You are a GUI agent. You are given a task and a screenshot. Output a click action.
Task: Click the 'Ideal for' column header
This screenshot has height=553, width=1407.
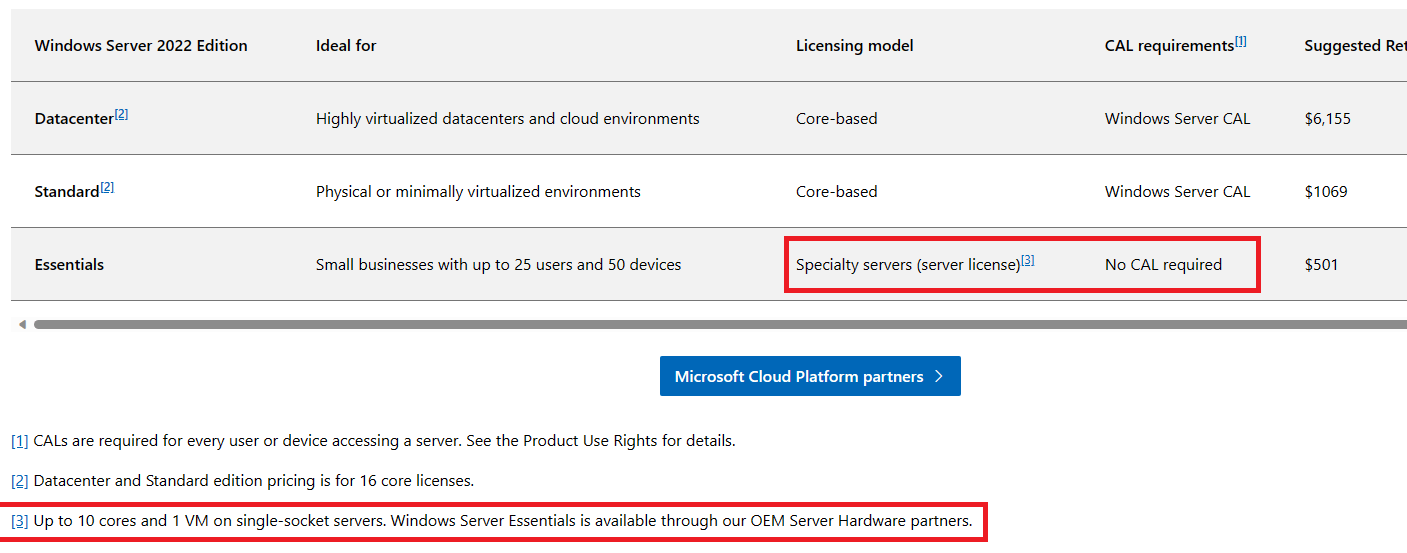(346, 46)
